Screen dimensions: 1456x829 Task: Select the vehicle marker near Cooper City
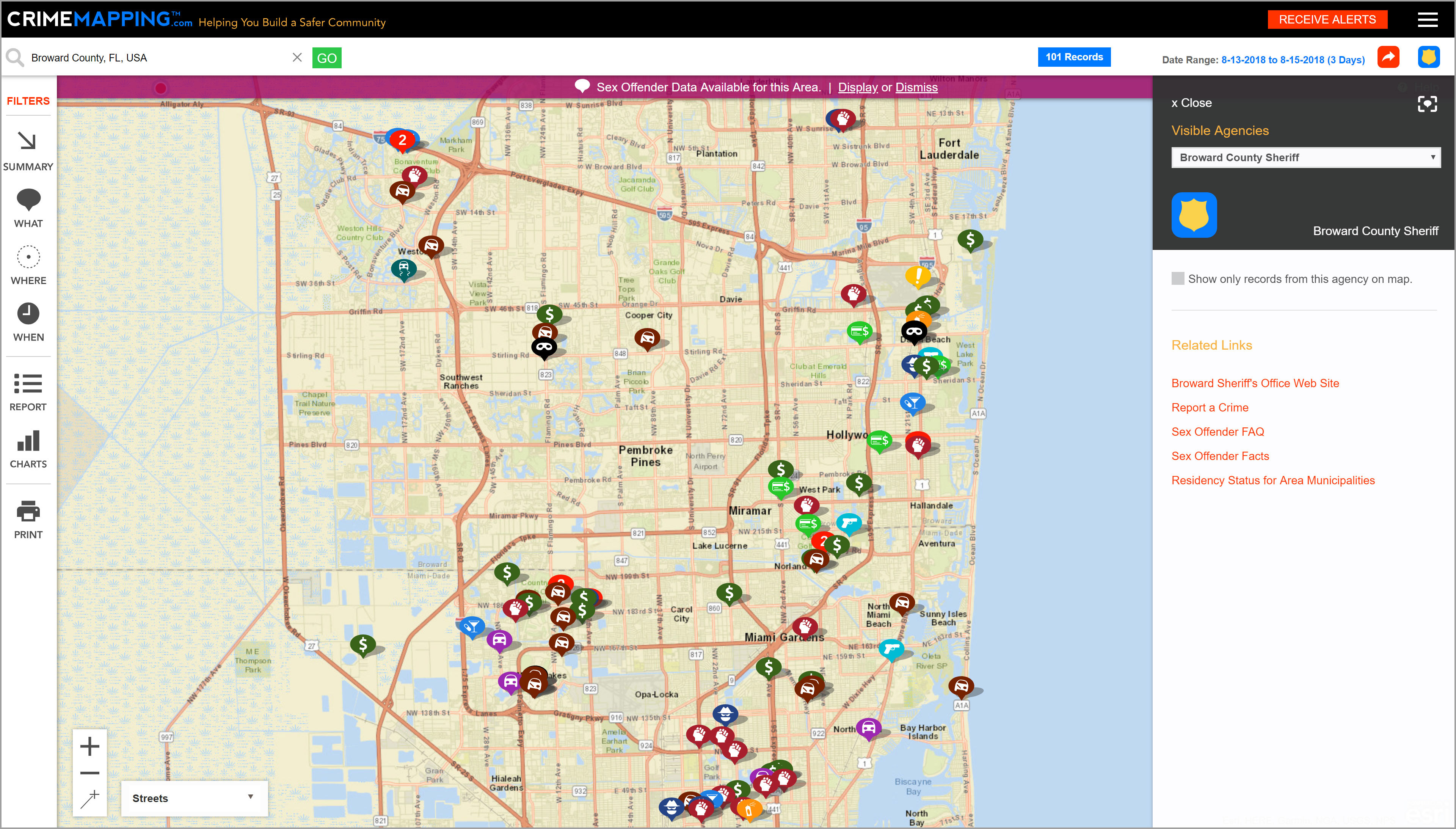[x=647, y=339]
